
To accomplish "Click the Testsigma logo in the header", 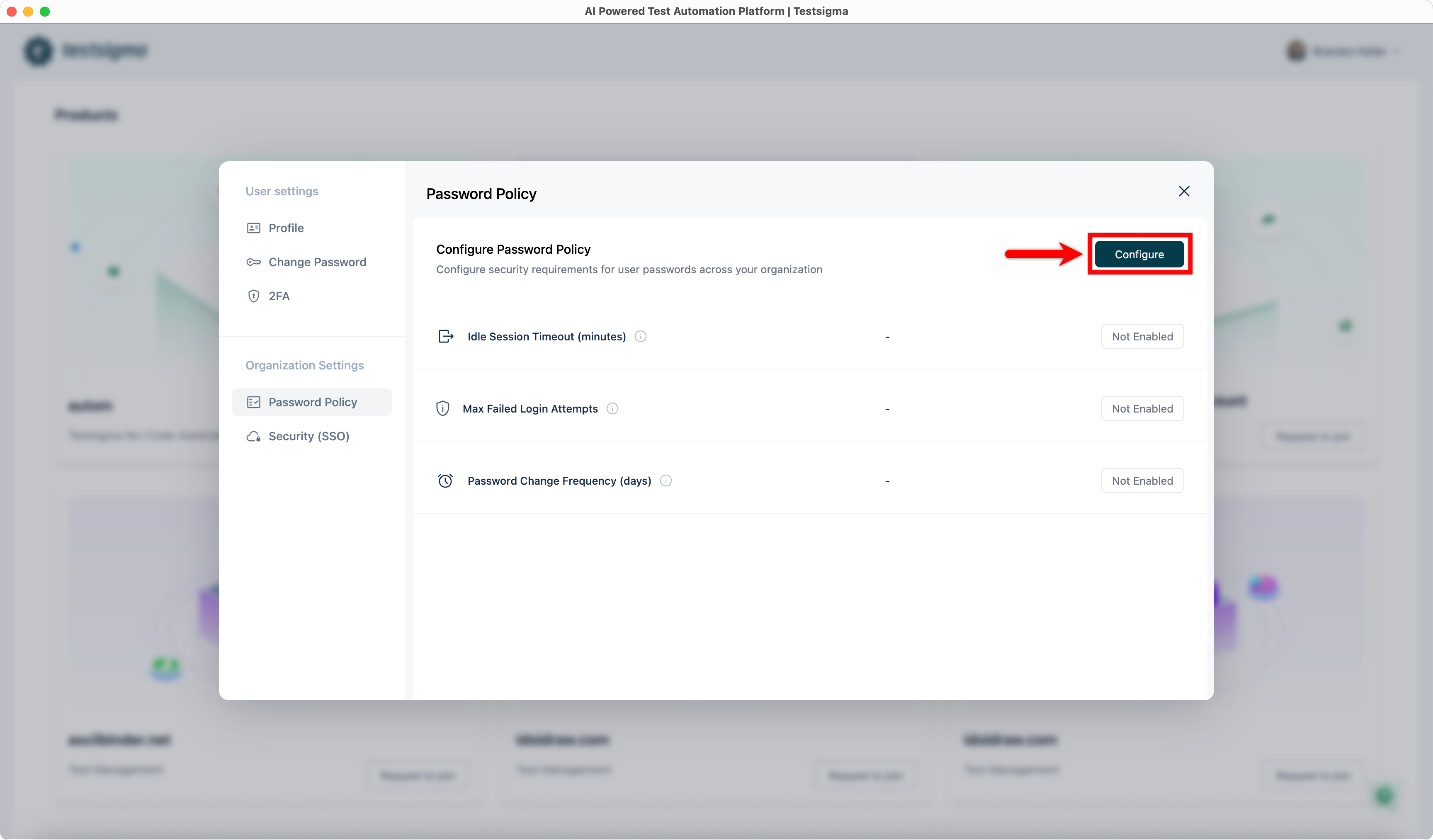I will coord(85,51).
